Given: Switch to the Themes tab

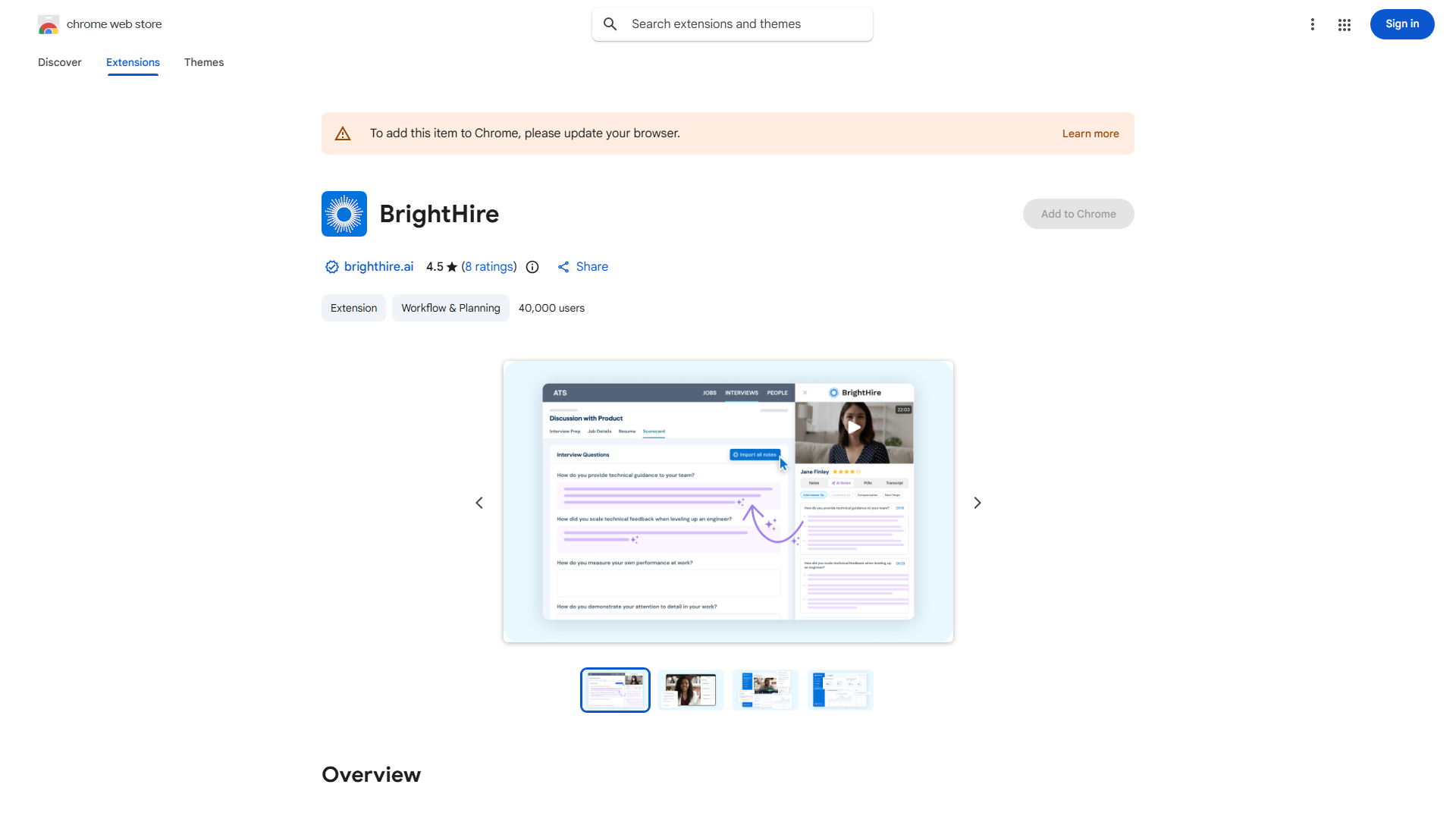Looking at the screenshot, I should coord(204,62).
